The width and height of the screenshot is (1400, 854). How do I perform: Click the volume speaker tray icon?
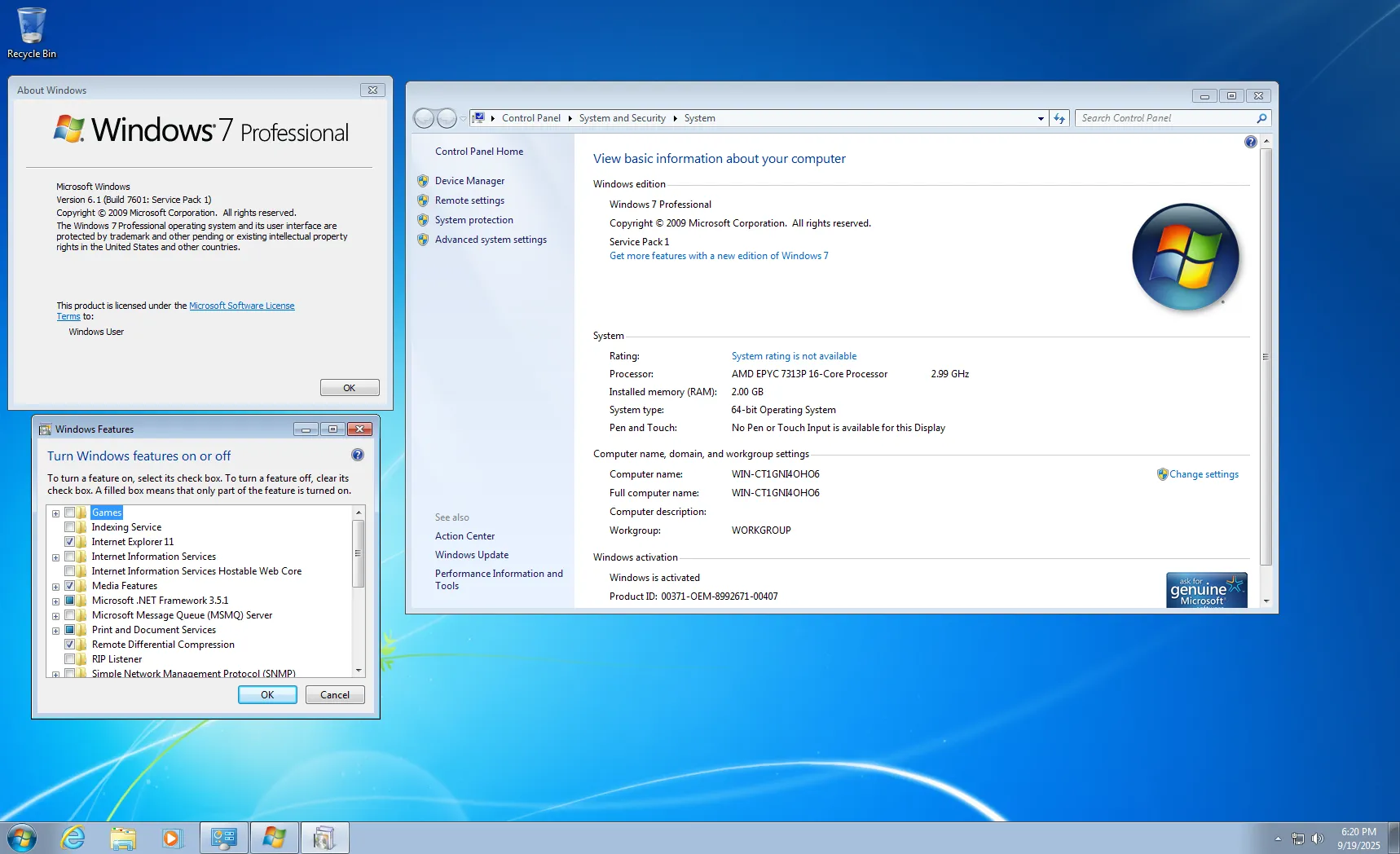[1318, 839]
